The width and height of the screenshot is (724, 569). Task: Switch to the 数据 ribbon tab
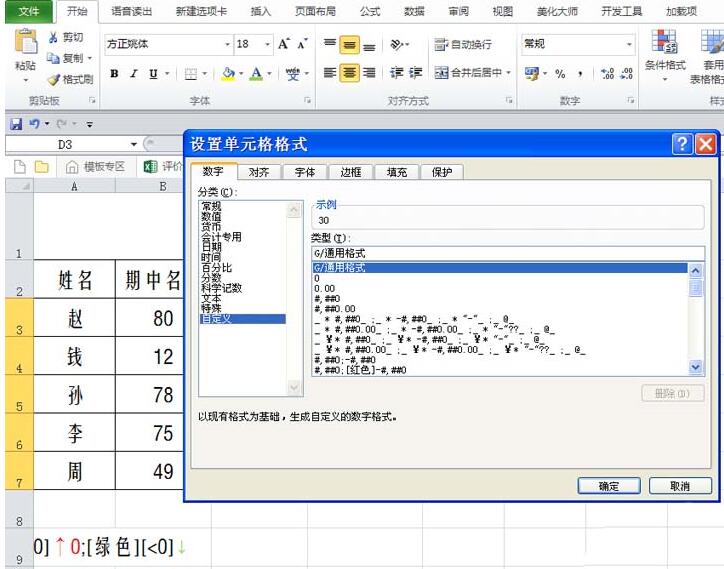[414, 11]
